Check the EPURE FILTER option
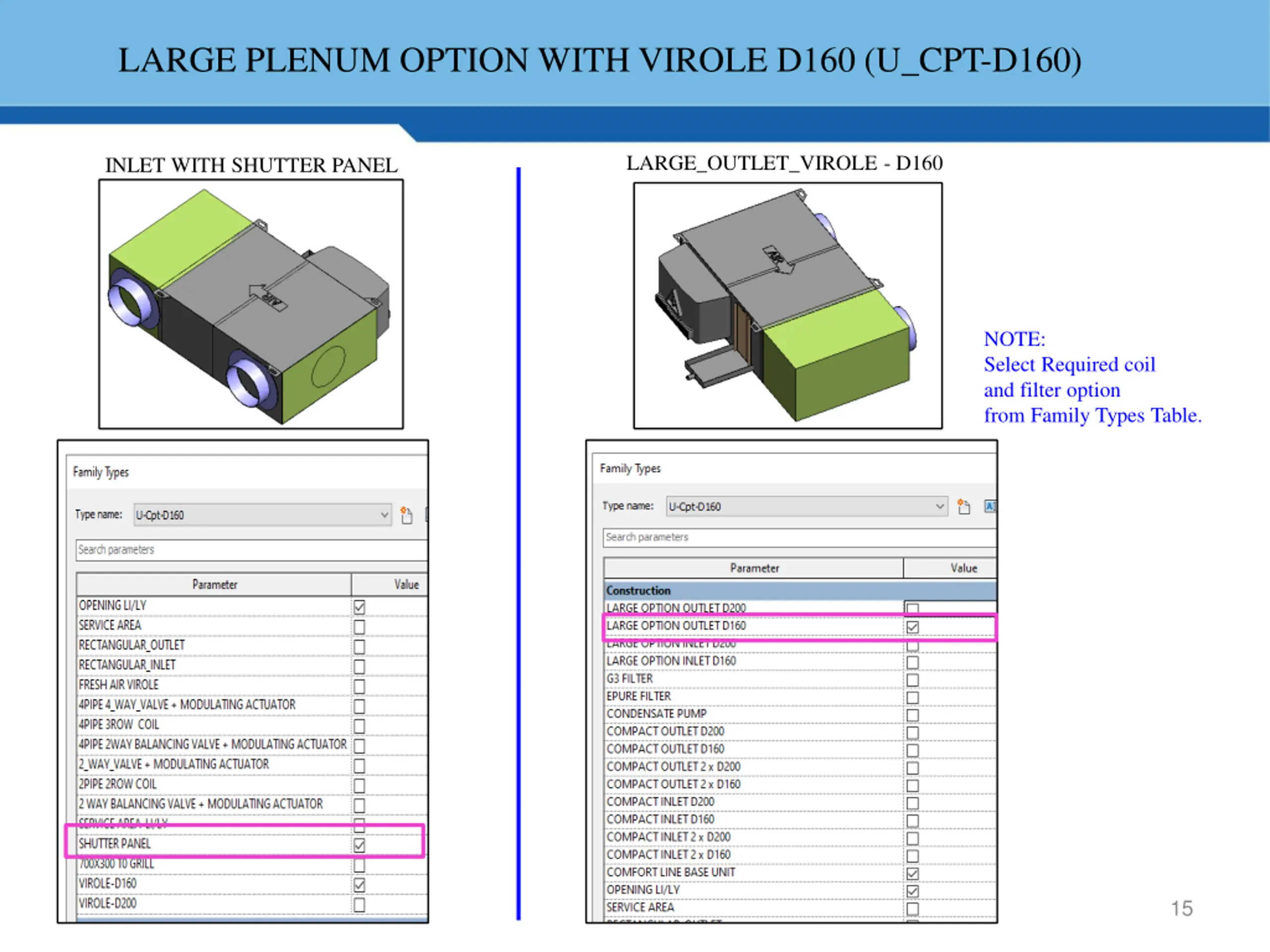Viewport: 1270px width, 952px height. [x=912, y=697]
